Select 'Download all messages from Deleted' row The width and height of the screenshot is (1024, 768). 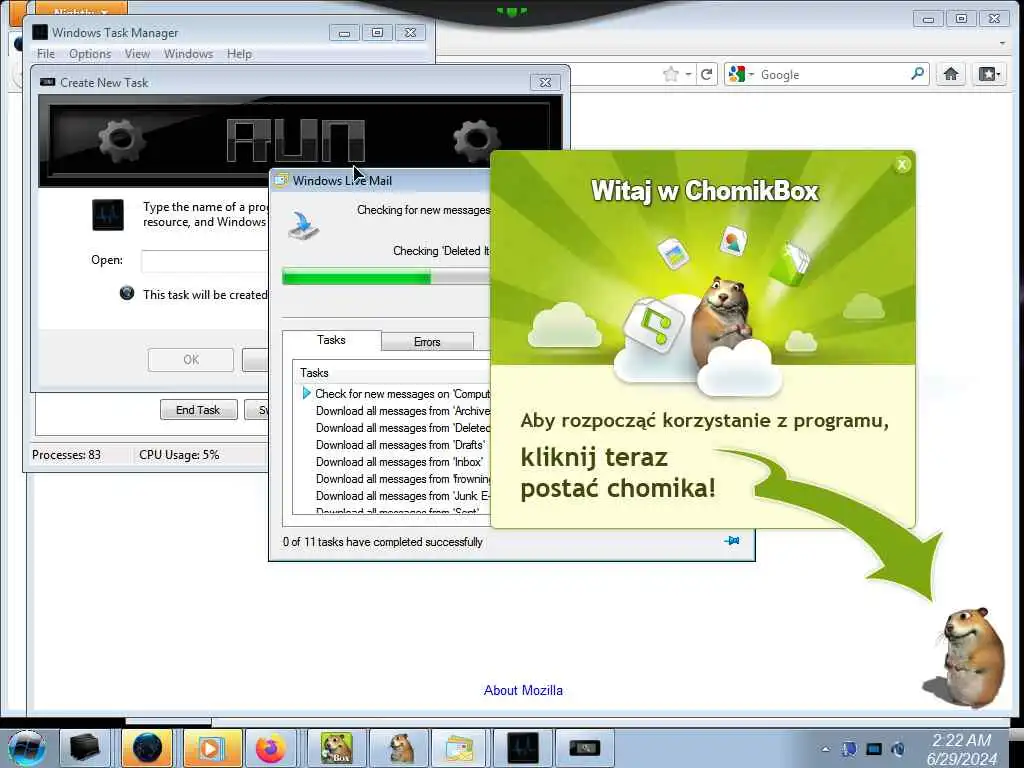[403, 428]
